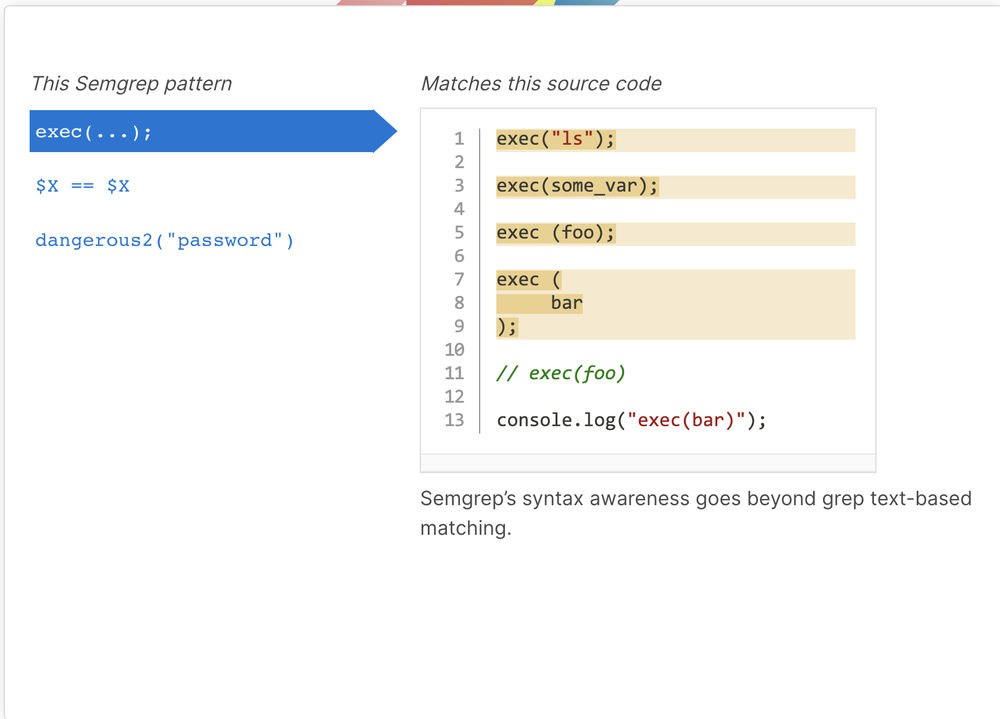Click 'This Semgrep pattern' heading
1000x719 pixels.
click(x=131, y=84)
